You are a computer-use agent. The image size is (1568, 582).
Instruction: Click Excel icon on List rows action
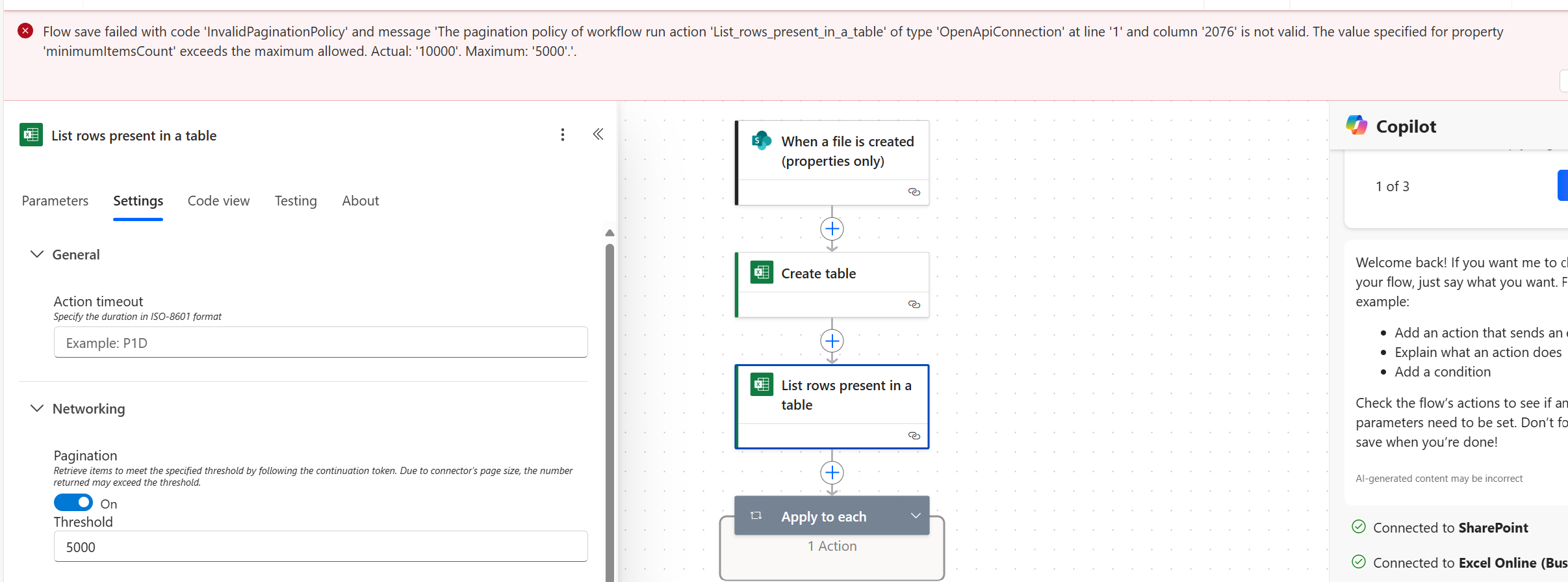[x=762, y=384]
